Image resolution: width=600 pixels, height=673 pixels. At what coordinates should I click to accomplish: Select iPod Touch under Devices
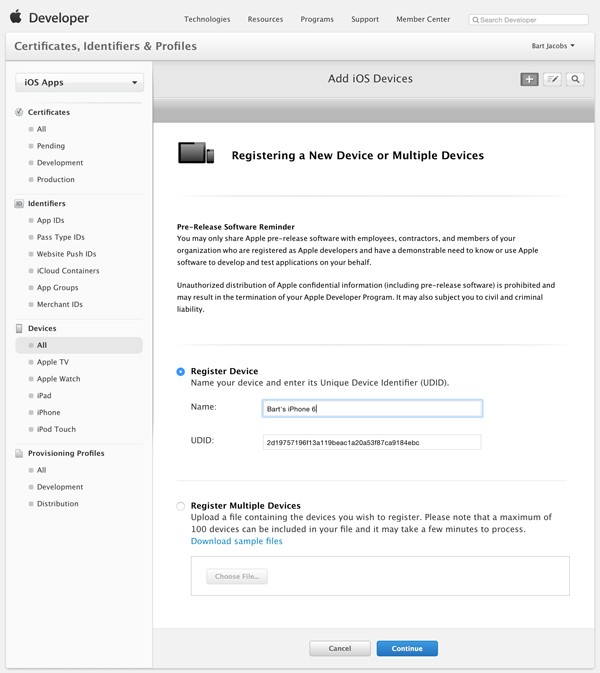[56, 429]
